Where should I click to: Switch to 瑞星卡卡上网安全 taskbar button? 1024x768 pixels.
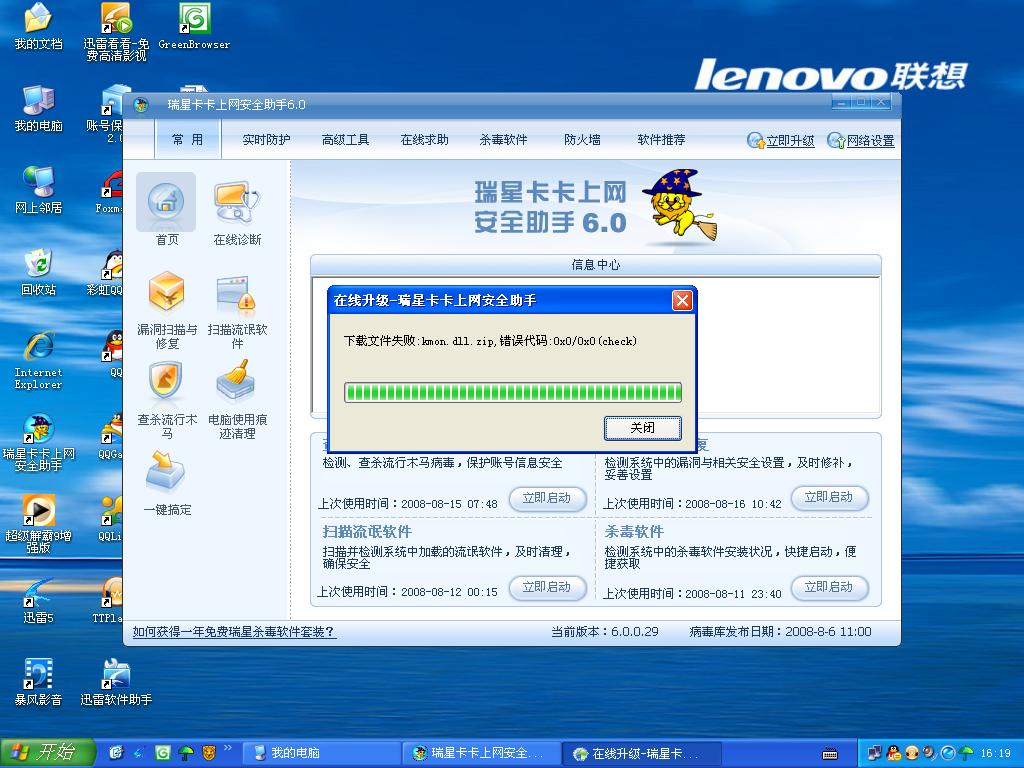coord(482,753)
